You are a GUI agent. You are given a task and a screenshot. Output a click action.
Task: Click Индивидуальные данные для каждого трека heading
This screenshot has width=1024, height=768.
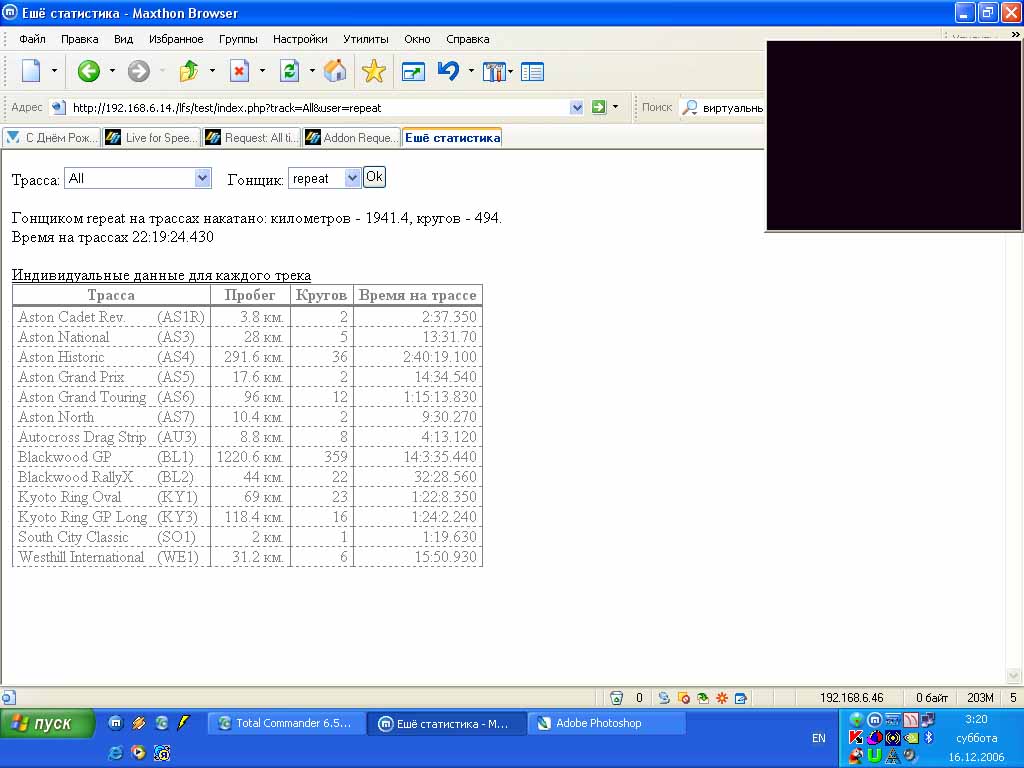161,275
